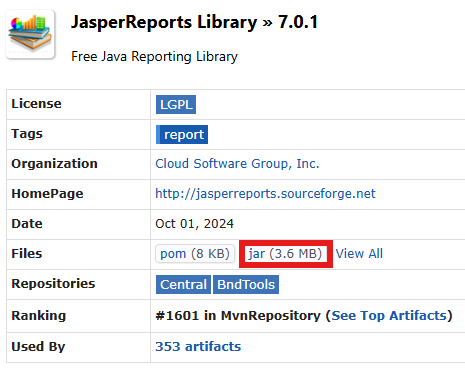This screenshot has width=465, height=372.
Task: Download the jar (3.6 MB) file
Action: pos(285,254)
